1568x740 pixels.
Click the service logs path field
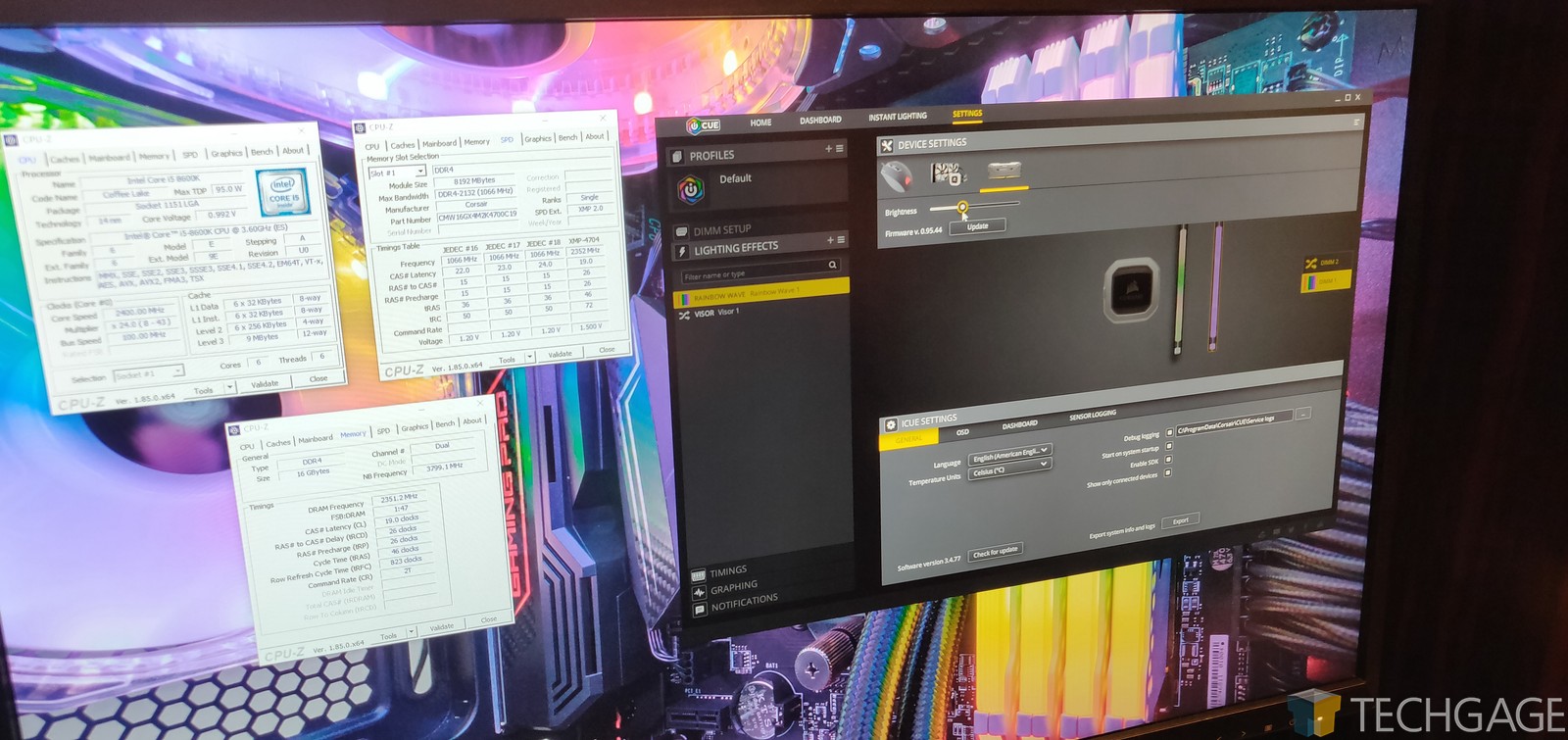1234,422
